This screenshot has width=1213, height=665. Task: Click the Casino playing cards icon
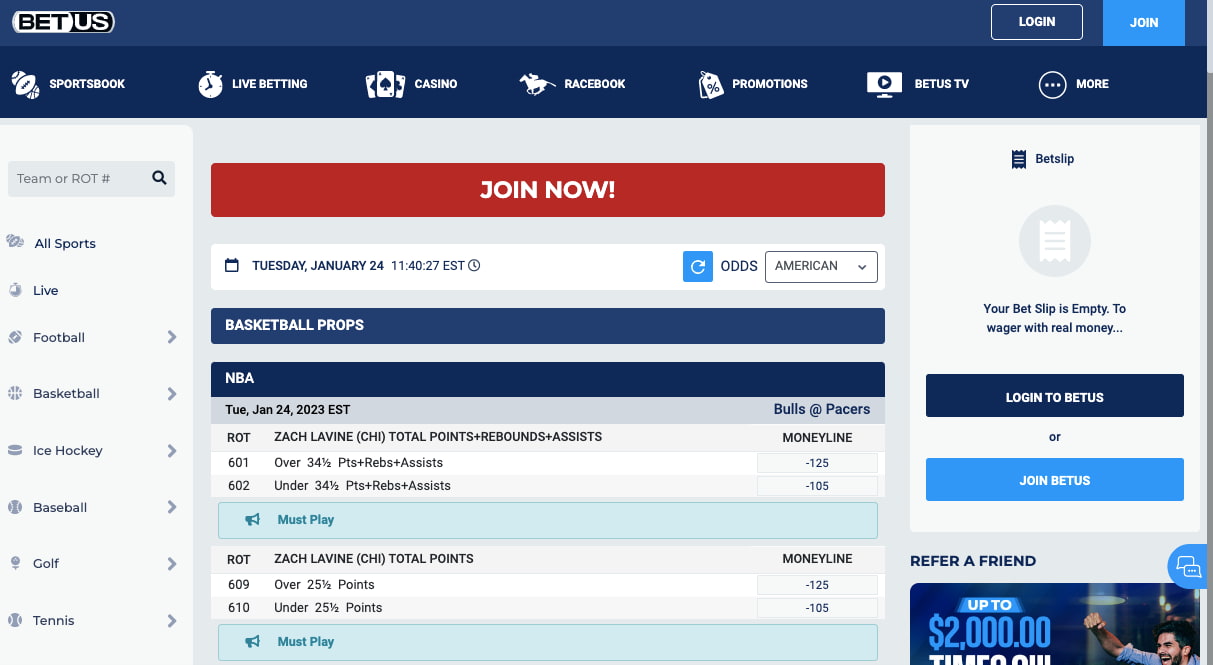[385, 84]
